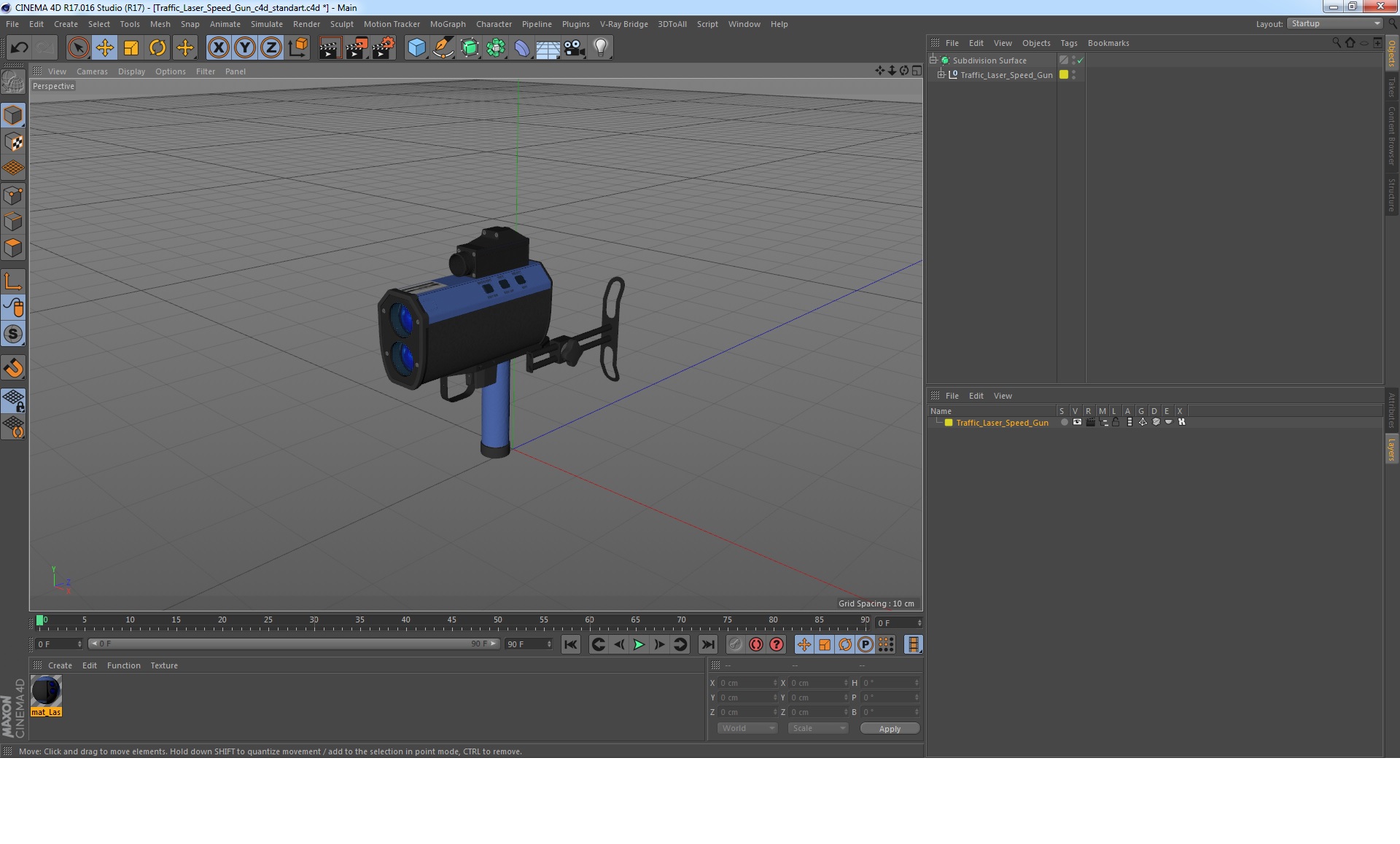
Task: Toggle autokeying button
Action: [756, 644]
